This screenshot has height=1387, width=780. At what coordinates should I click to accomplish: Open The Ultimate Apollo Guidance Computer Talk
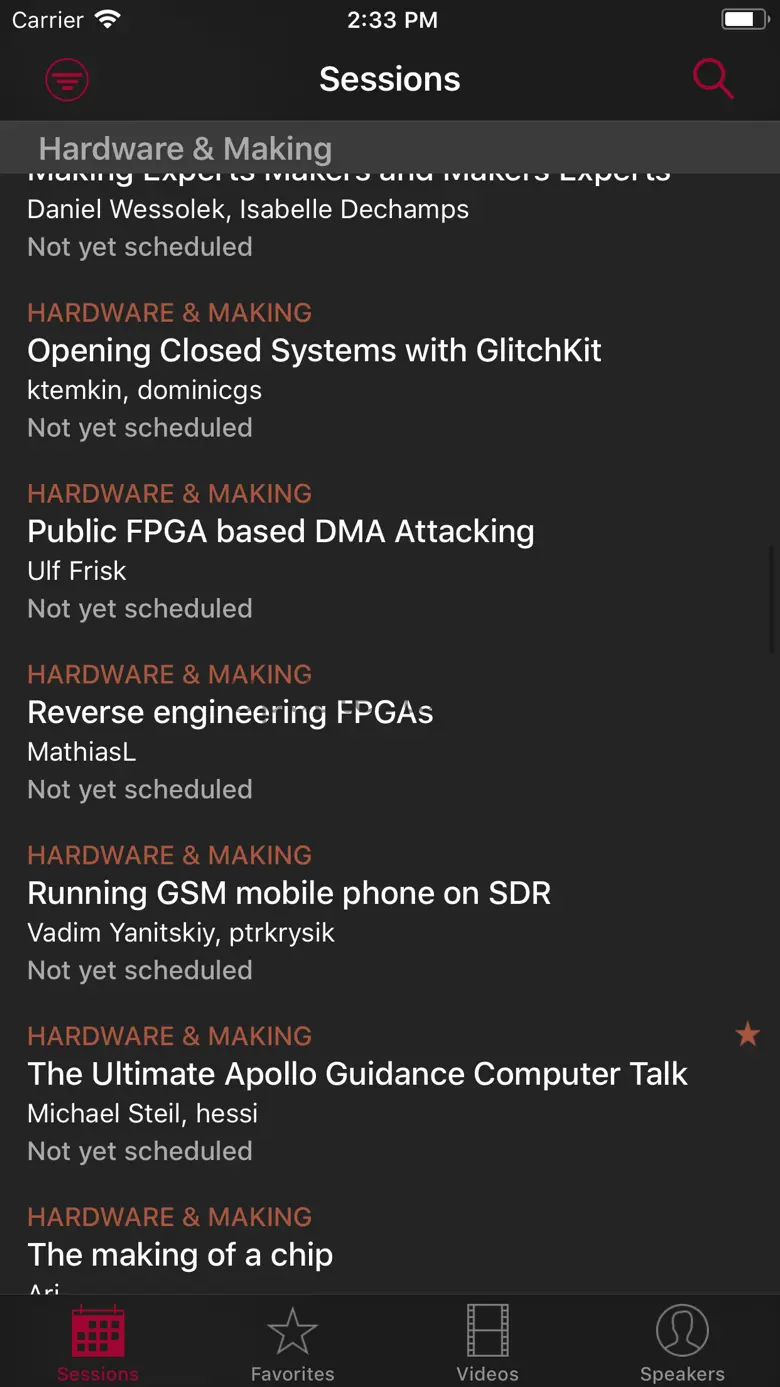(357, 1075)
